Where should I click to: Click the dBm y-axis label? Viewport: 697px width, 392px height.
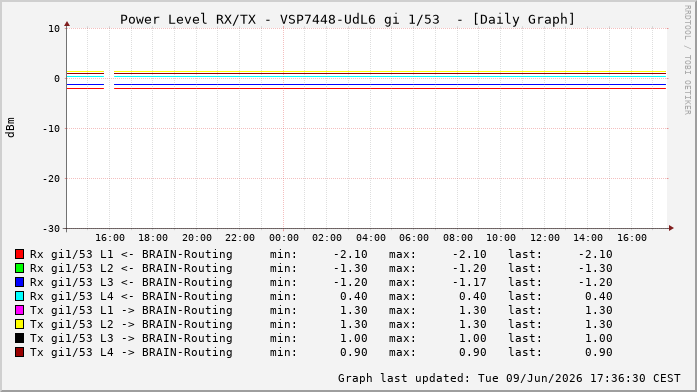pyautogui.click(x=10, y=128)
